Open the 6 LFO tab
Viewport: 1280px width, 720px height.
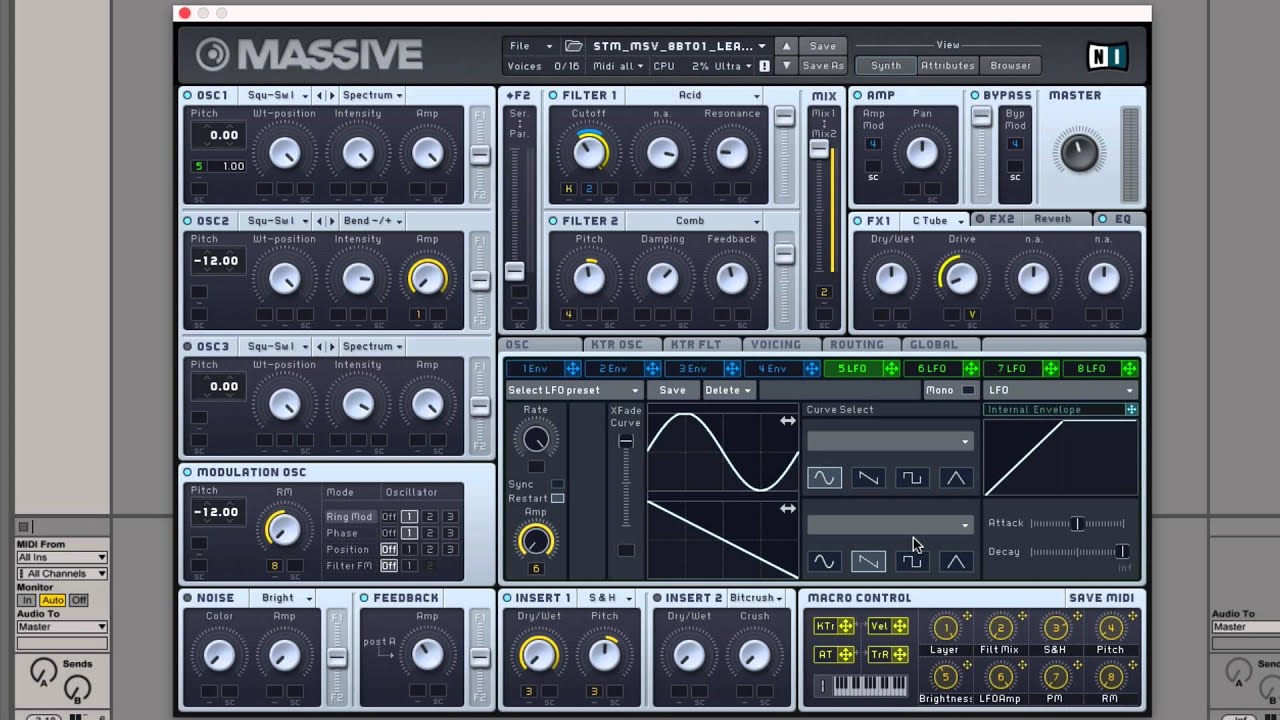932,369
